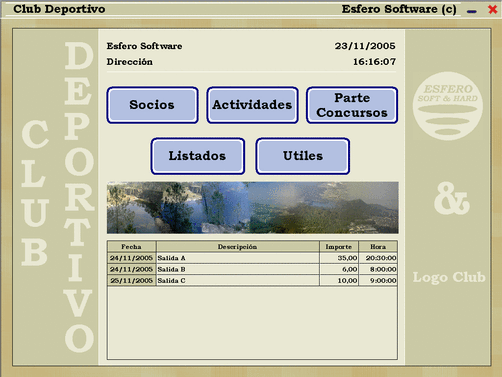This screenshot has width=502, height=377.
Task: Click the Importe column header
Action: [x=339, y=247]
